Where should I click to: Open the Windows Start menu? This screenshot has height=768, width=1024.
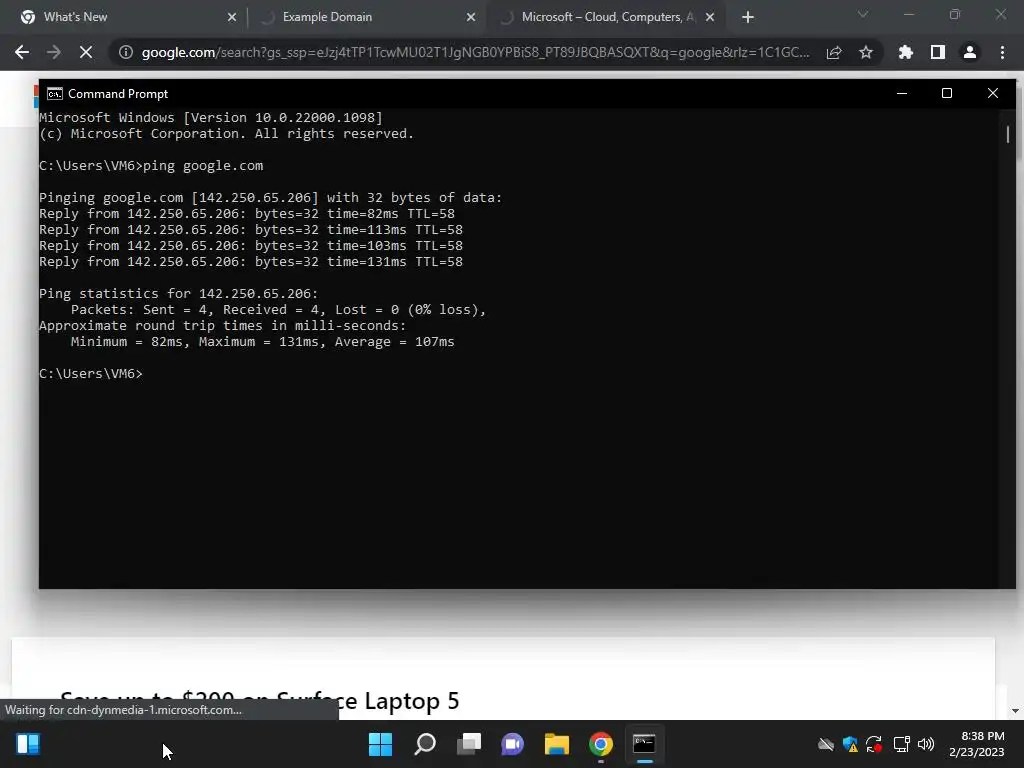click(x=380, y=744)
